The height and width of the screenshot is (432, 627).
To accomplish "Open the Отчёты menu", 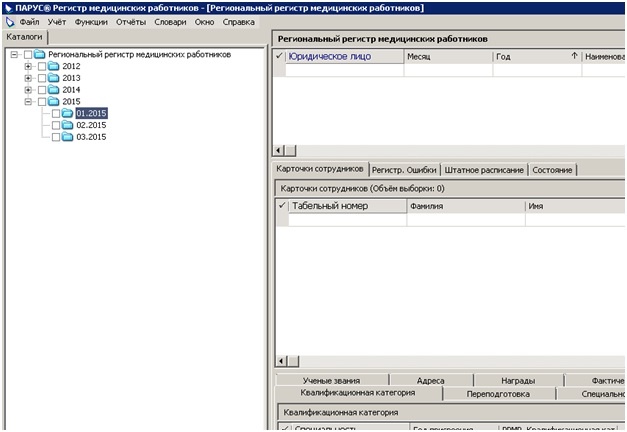I will coord(131,22).
